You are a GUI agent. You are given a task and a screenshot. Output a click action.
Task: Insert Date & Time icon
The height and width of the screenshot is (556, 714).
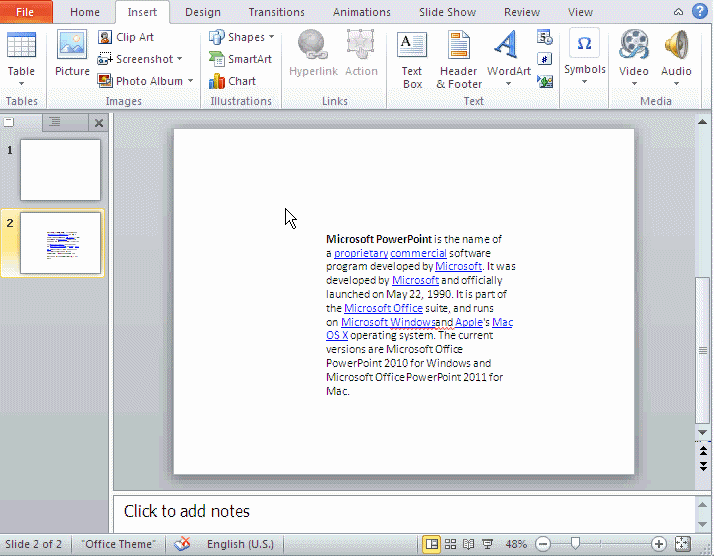point(545,38)
